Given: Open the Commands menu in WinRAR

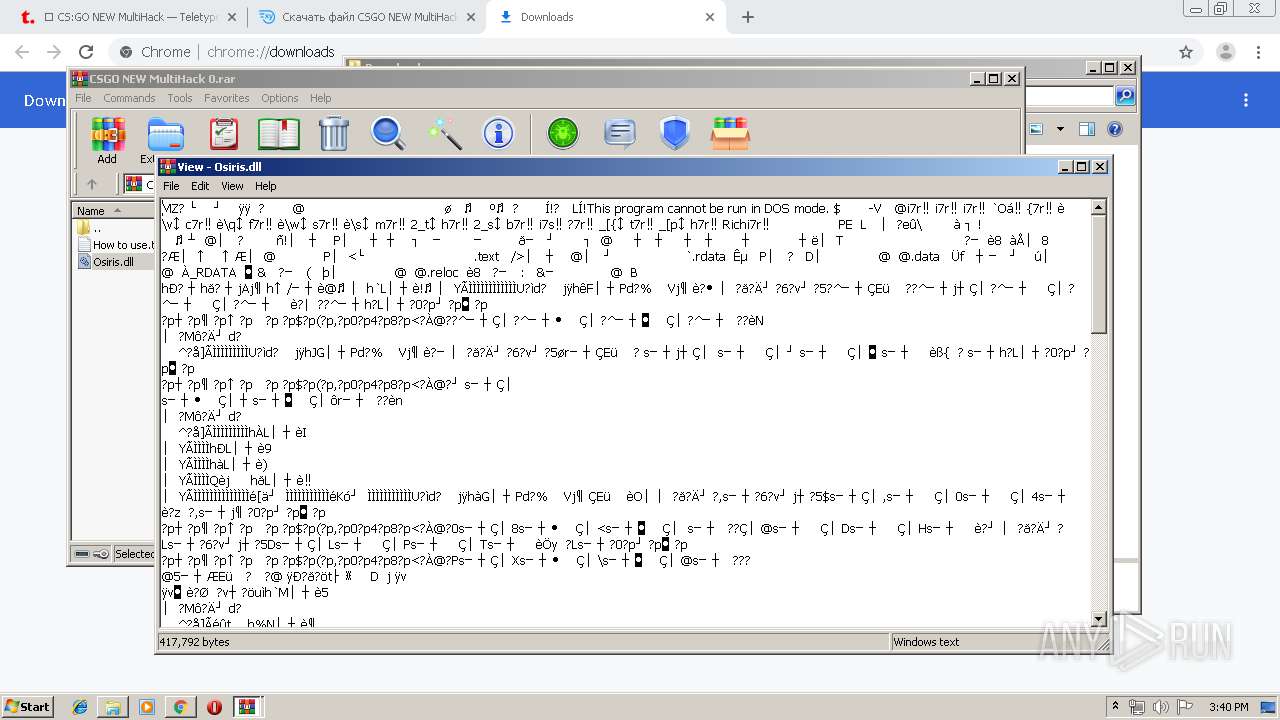Looking at the screenshot, I should tap(129, 98).
